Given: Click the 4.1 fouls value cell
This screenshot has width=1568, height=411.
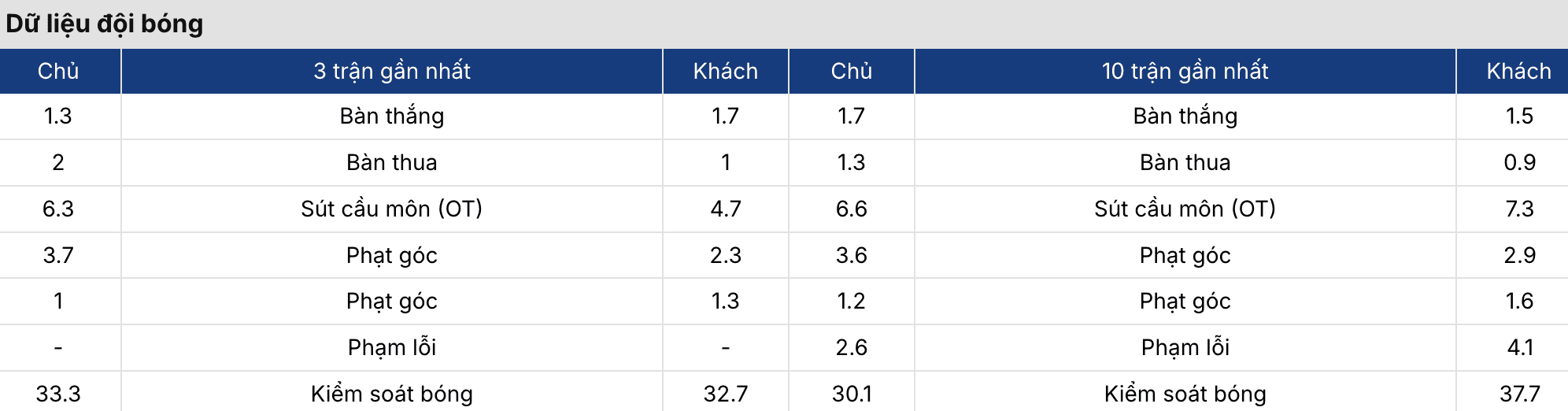Looking at the screenshot, I should tap(1519, 347).
